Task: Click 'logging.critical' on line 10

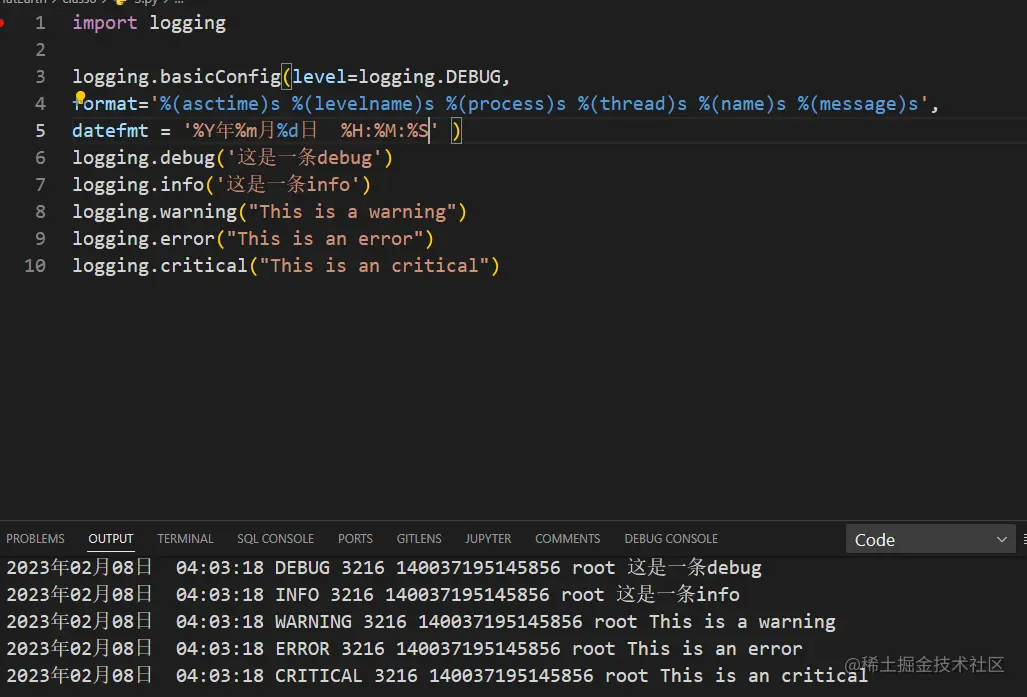Action: point(160,265)
